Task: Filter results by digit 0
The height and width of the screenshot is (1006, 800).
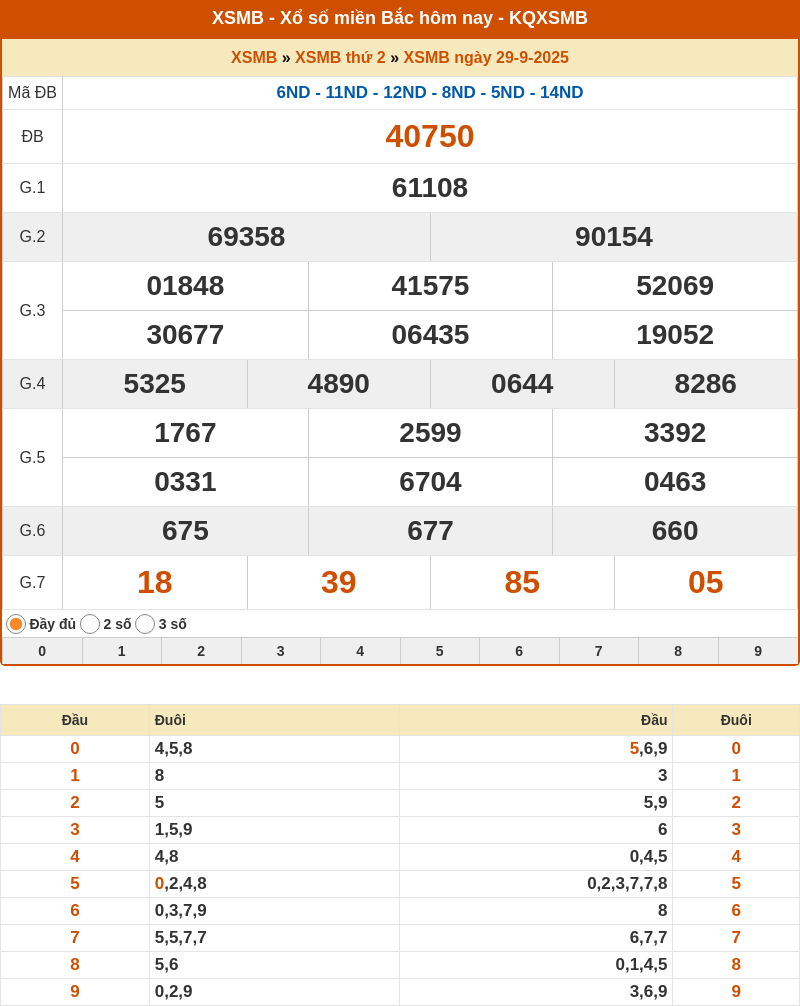Action: [x=42, y=651]
